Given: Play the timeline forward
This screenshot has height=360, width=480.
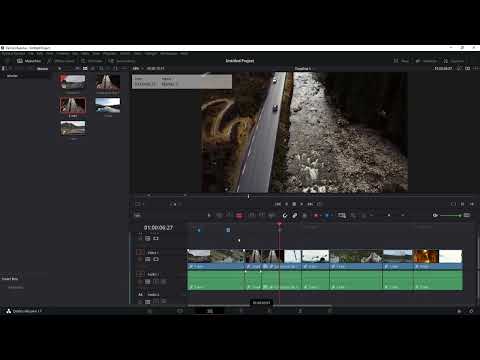Looking at the screenshot, I should (x=302, y=204).
